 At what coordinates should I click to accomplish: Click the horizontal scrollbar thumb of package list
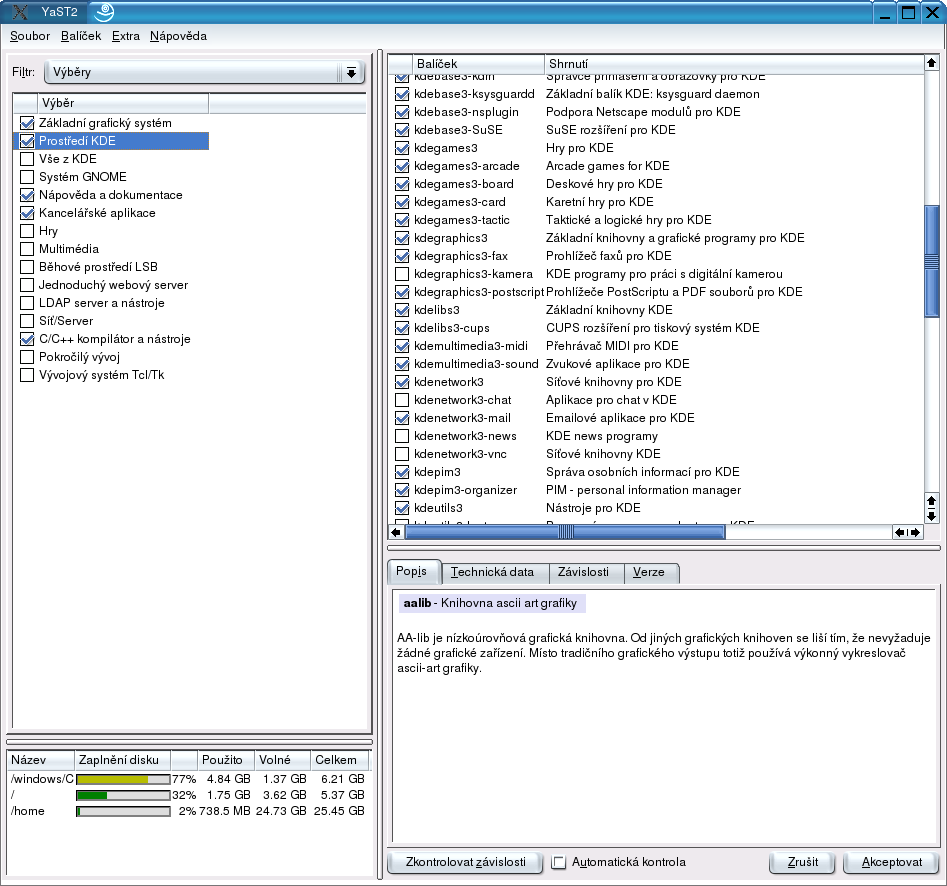pos(565,532)
